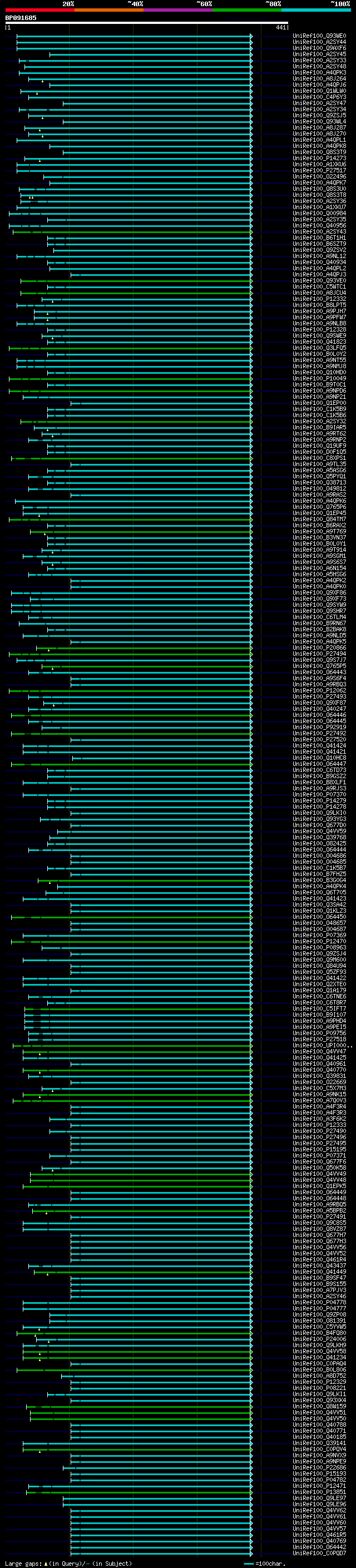356x1568 pixels.
Task: Open hit UniRef100_B6T1H1
Action: click(319, 238)
